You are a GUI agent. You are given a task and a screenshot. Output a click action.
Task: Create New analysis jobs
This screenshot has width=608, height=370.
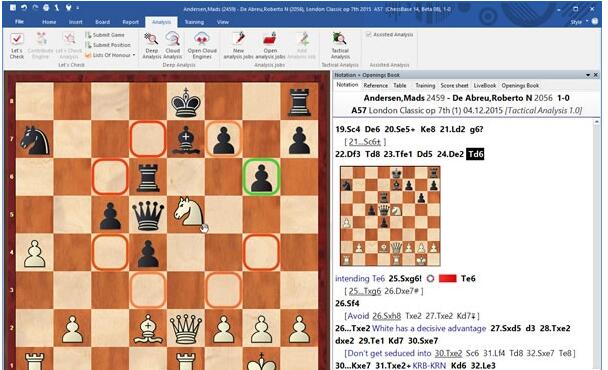click(x=238, y=46)
